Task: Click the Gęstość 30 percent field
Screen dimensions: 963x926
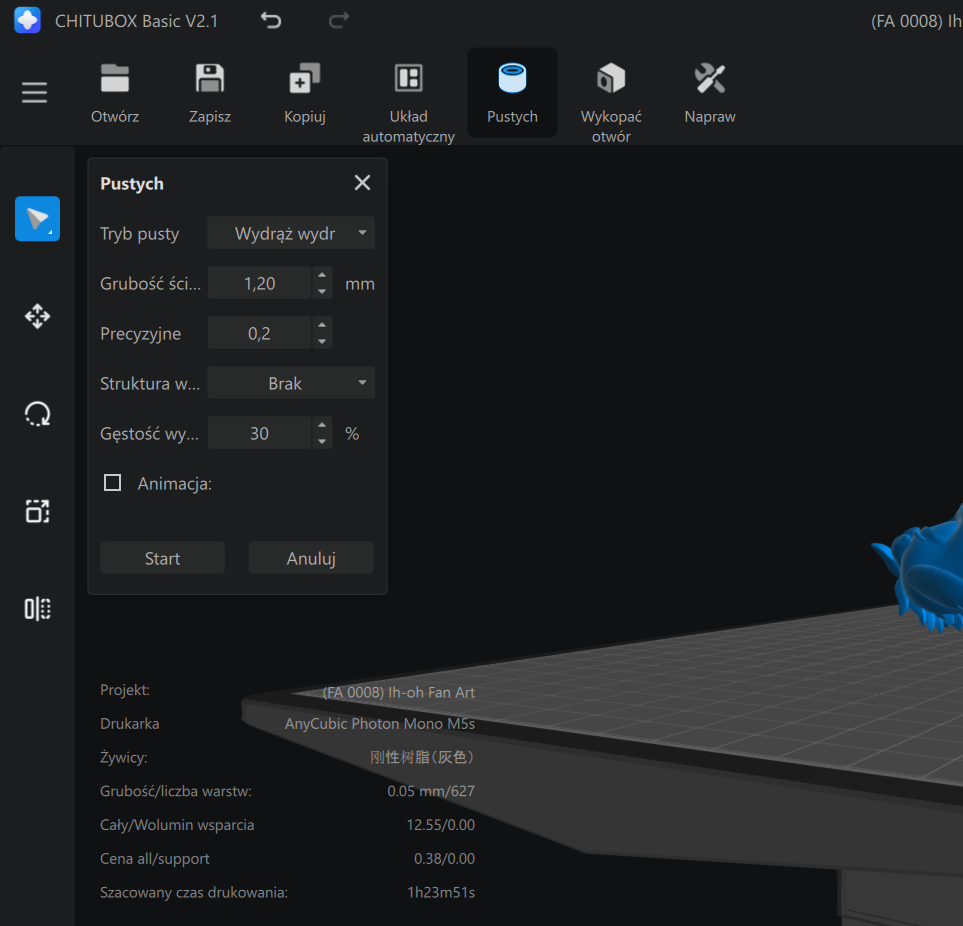Action: [x=259, y=433]
